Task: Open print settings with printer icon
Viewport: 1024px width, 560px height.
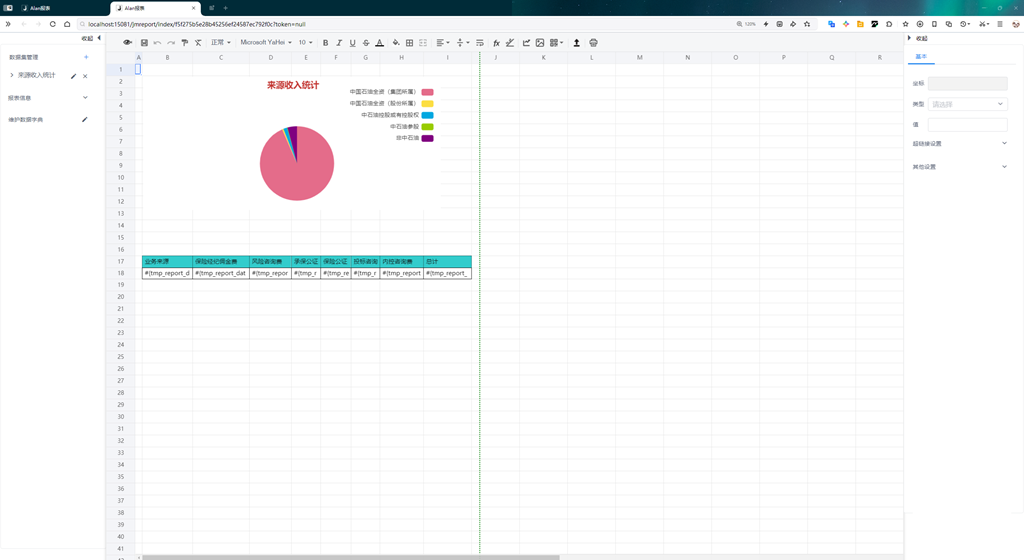Action: click(594, 42)
